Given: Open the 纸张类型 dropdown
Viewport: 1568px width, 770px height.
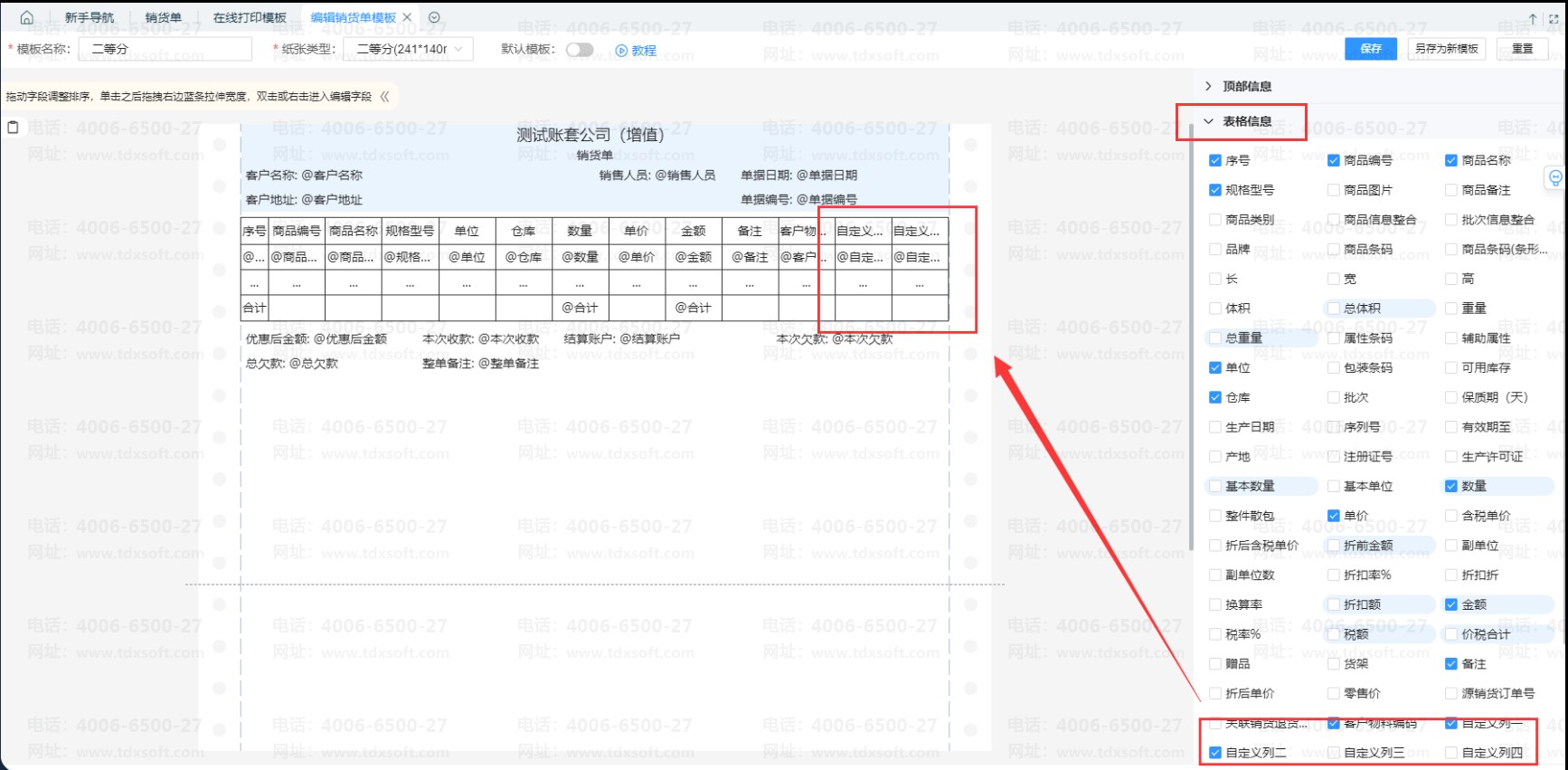Looking at the screenshot, I should click(409, 49).
